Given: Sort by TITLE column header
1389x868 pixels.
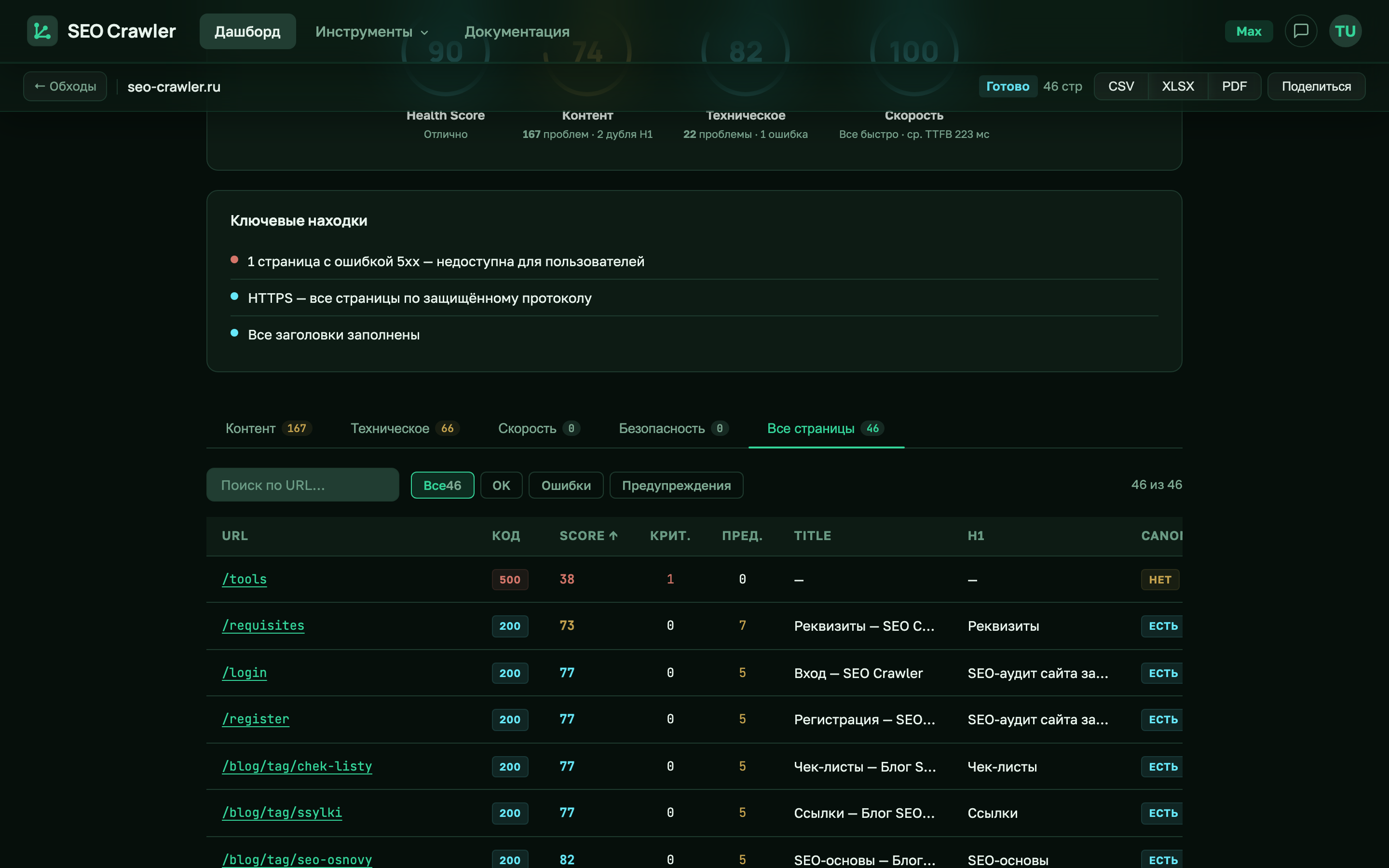Looking at the screenshot, I should click(x=812, y=536).
